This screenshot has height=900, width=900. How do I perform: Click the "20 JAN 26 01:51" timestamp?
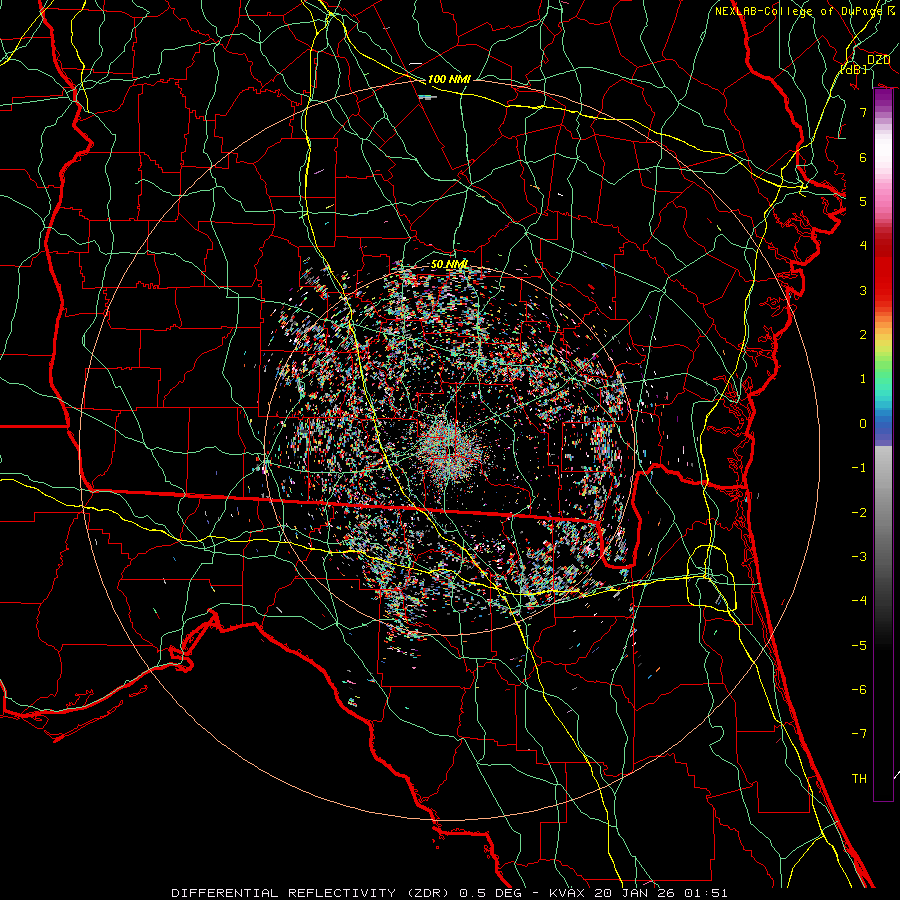click(x=661, y=893)
